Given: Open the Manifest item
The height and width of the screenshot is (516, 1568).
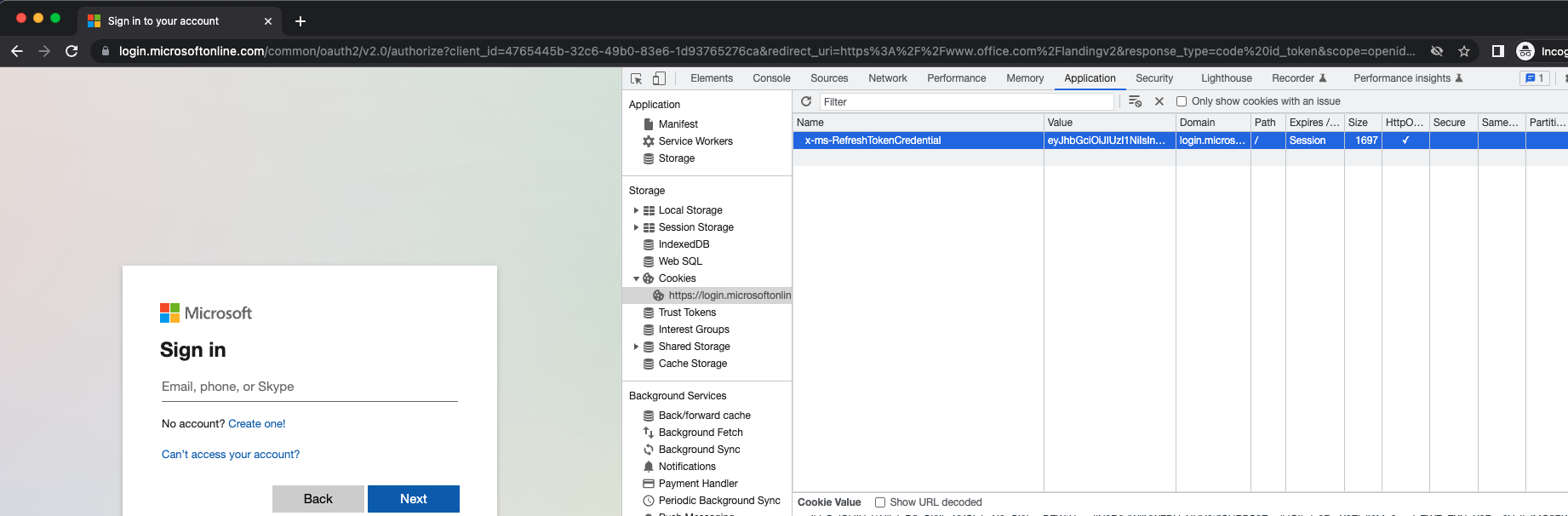Looking at the screenshot, I should 678,124.
